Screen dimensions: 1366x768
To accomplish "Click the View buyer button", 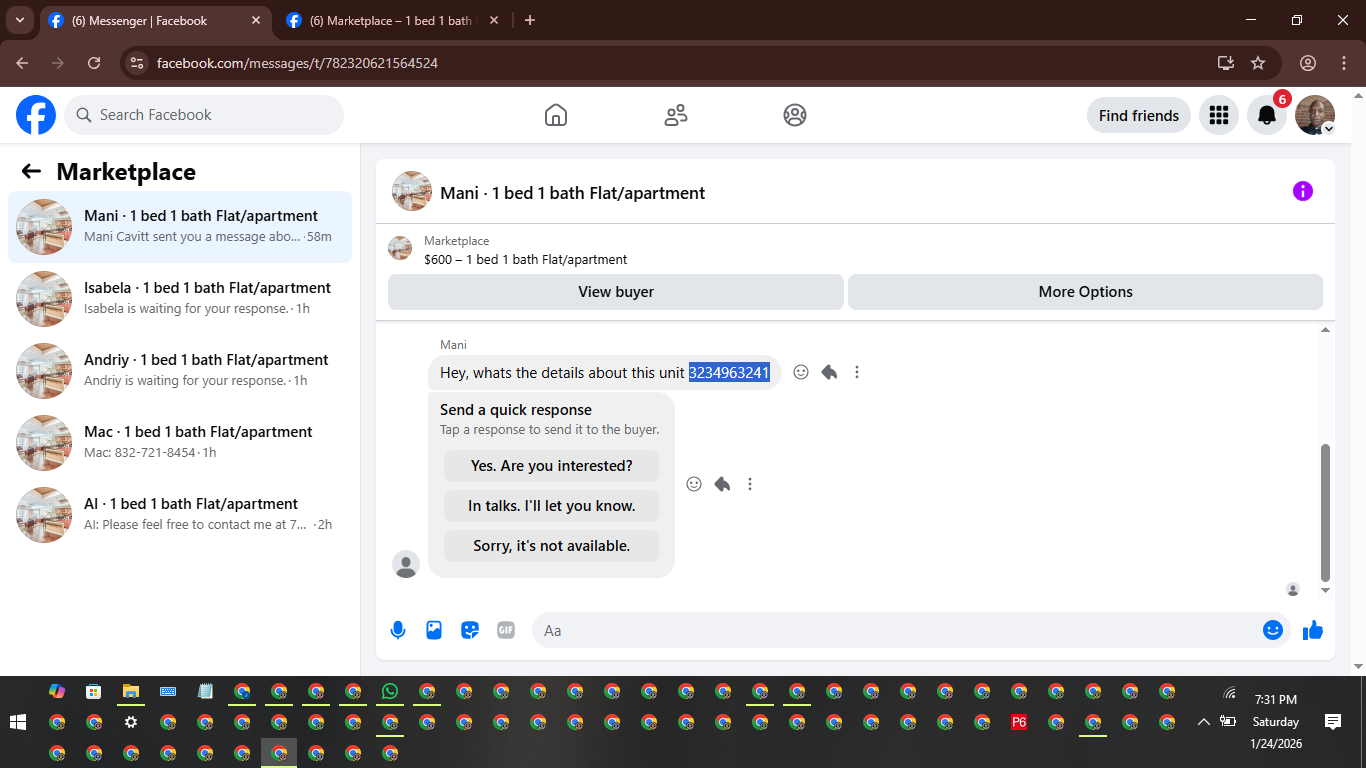I will tap(616, 292).
